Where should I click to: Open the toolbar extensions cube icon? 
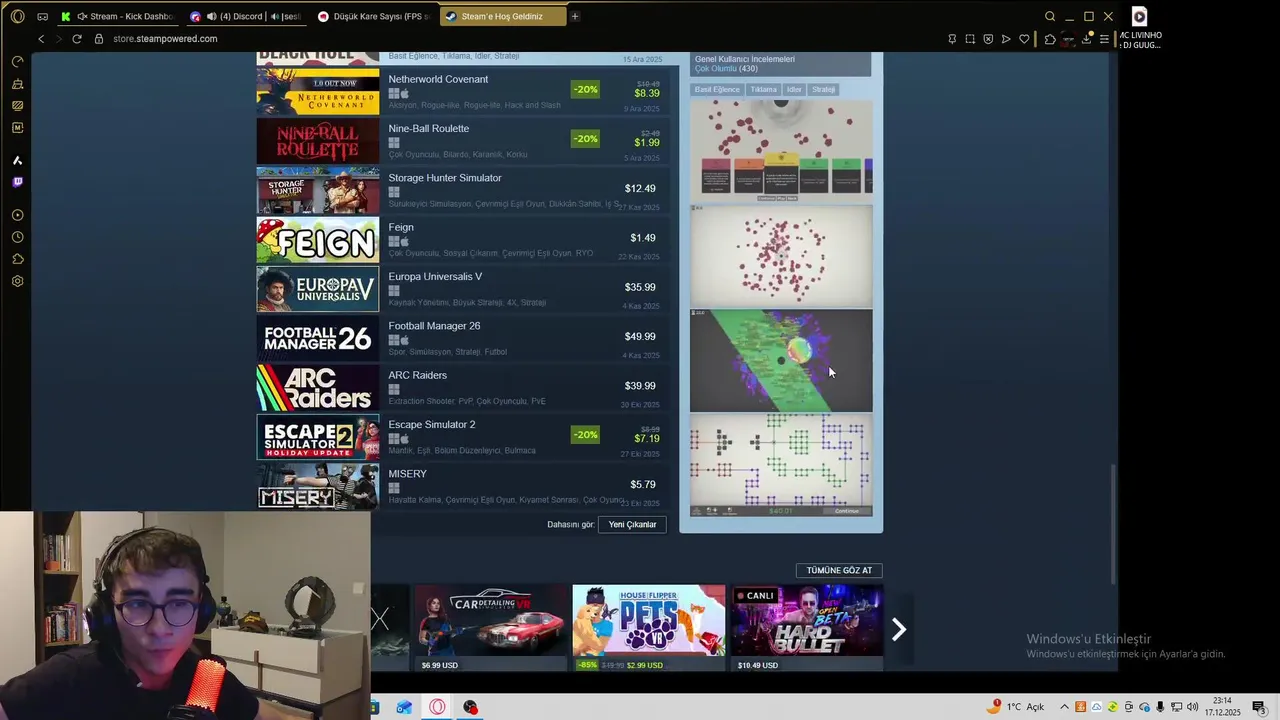pyautogui.click(x=1050, y=39)
